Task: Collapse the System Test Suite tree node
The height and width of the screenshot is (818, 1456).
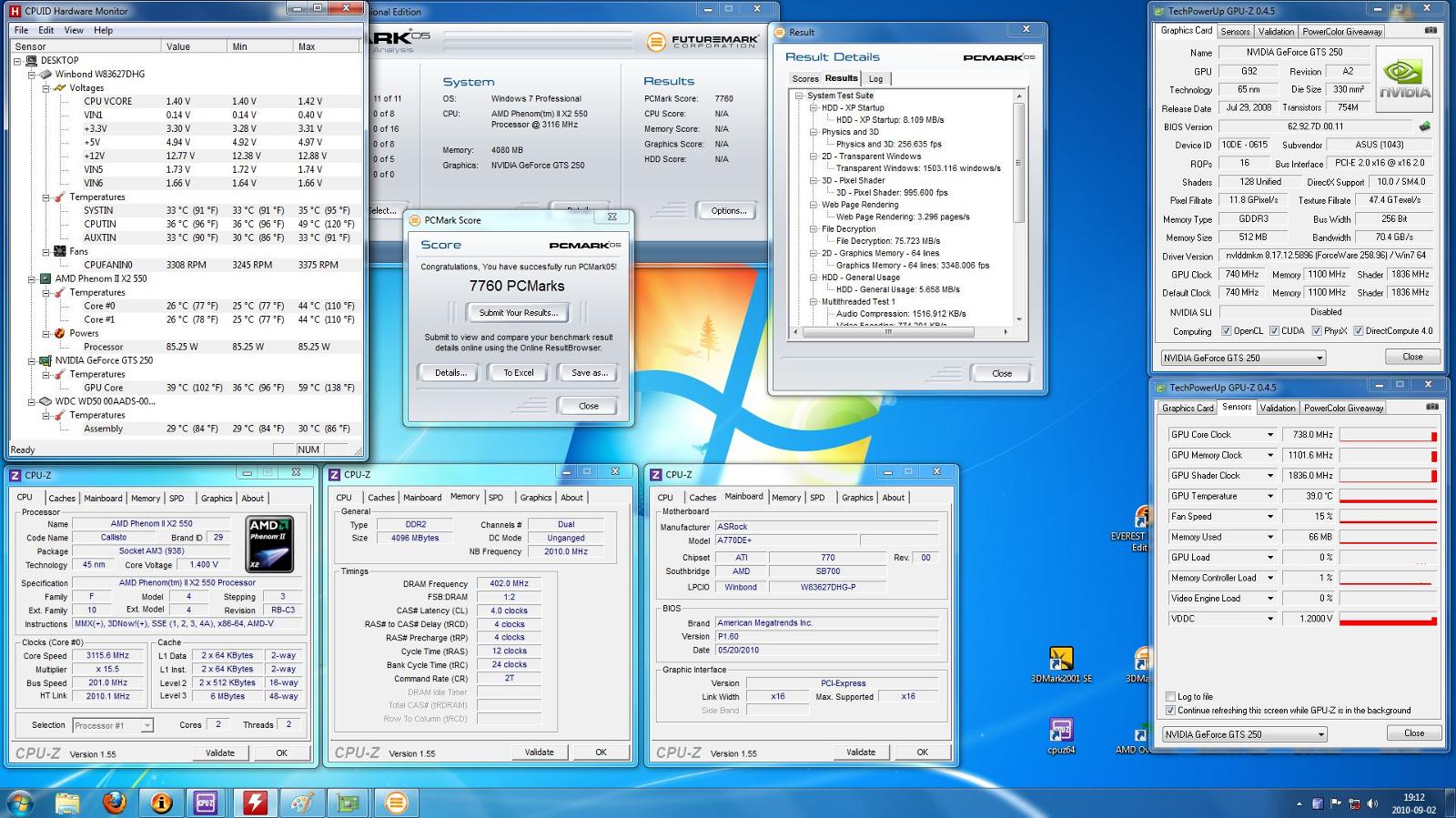Action: [x=799, y=96]
